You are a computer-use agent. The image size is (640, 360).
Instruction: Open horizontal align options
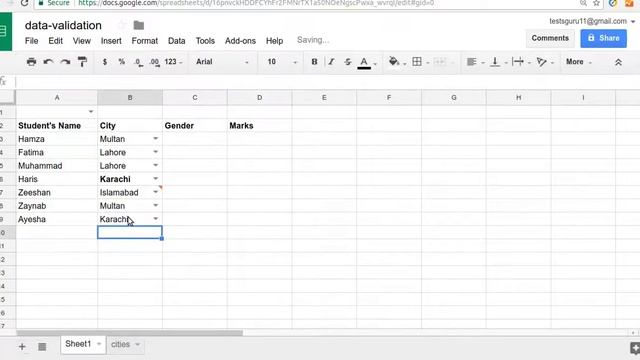point(471,62)
